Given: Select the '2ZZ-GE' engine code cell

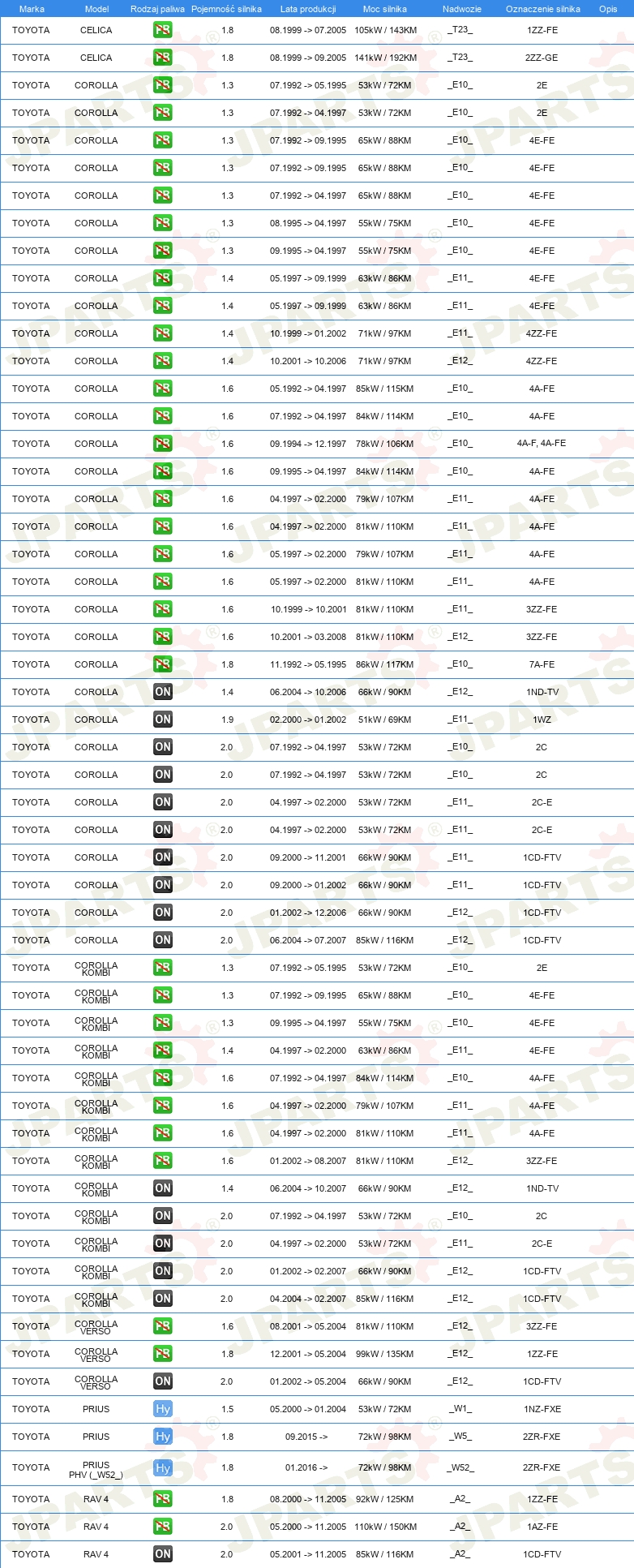Looking at the screenshot, I should [542, 58].
